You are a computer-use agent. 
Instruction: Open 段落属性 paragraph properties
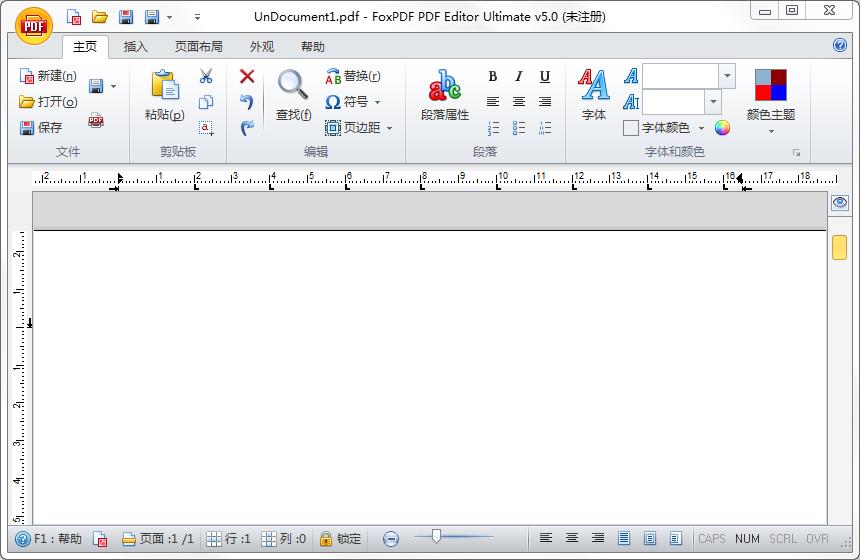(x=445, y=95)
